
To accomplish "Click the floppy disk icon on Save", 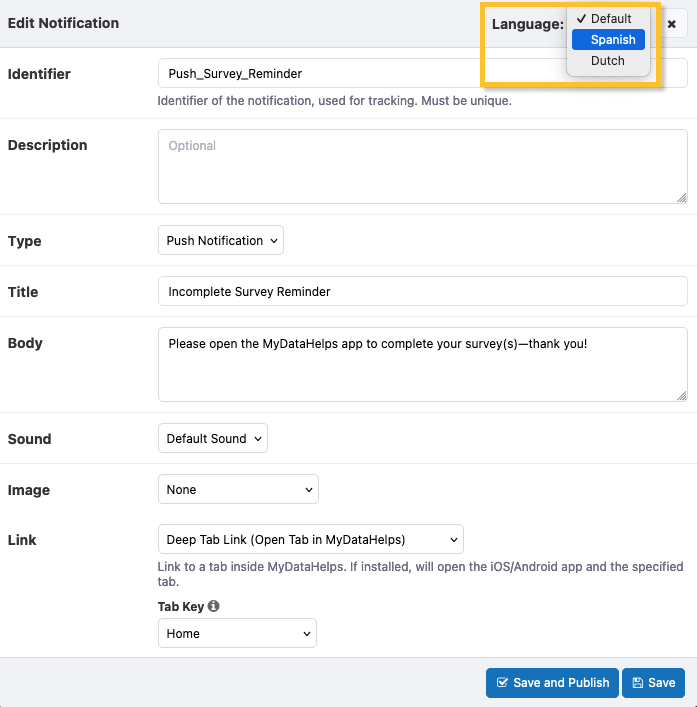I will pos(637,683).
